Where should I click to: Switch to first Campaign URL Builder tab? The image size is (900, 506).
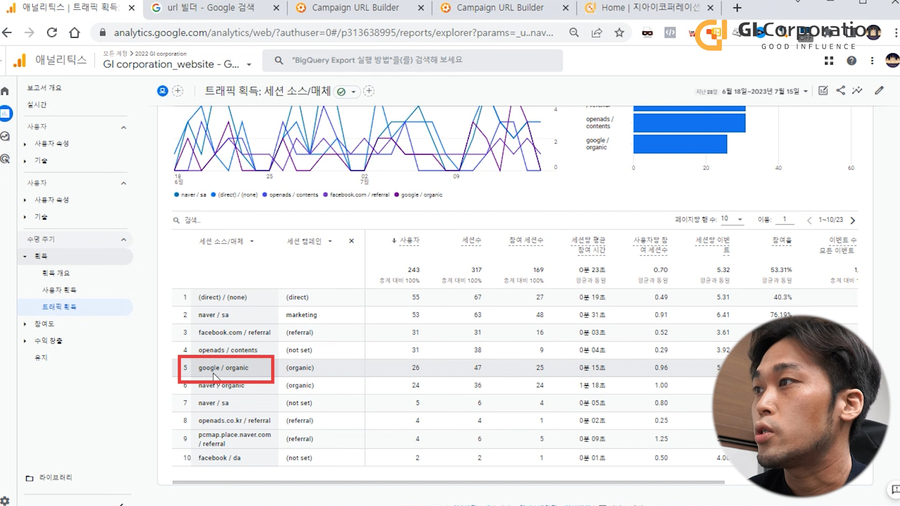click(x=355, y=8)
